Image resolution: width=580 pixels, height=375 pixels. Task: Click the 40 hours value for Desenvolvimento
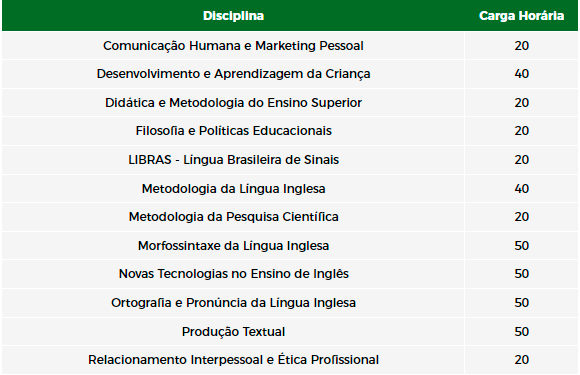click(x=522, y=74)
